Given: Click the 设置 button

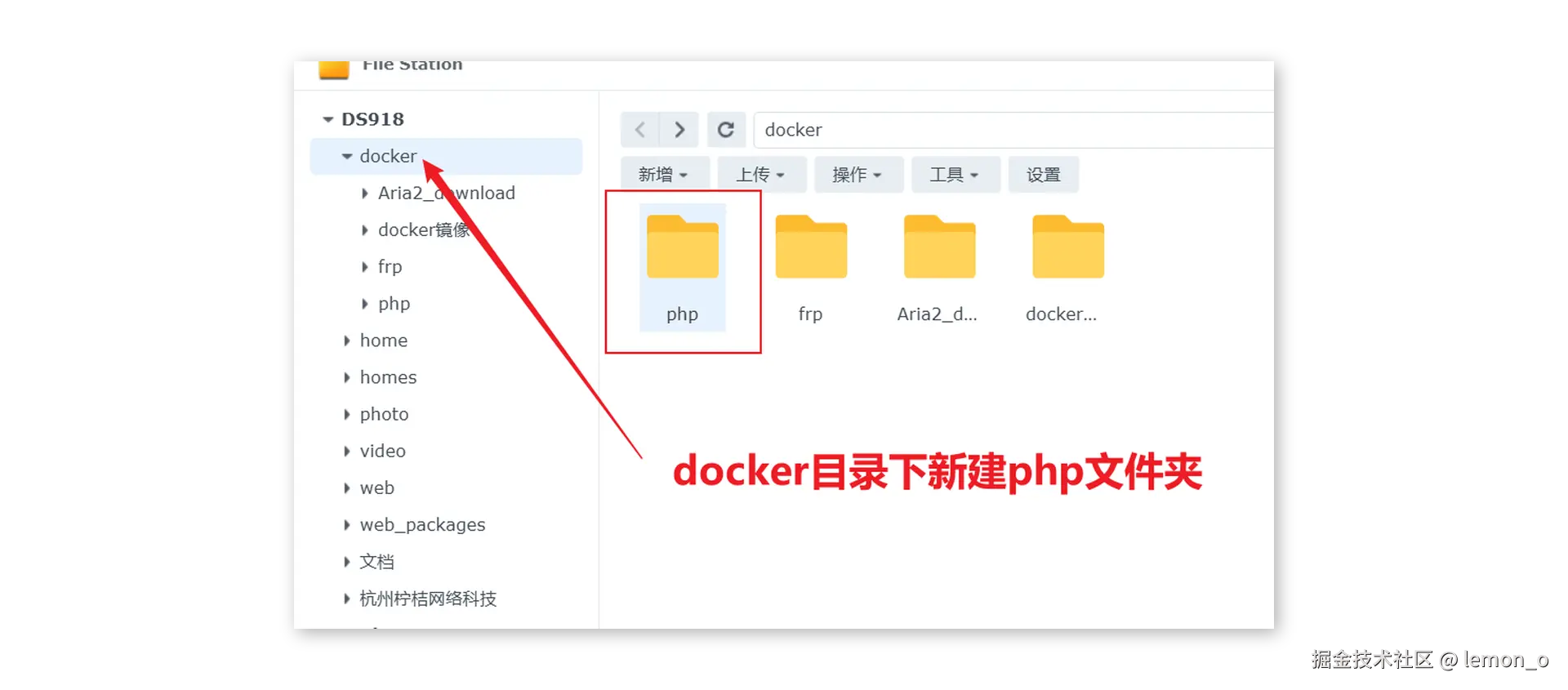Looking at the screenshot, I should [1044, 175].
